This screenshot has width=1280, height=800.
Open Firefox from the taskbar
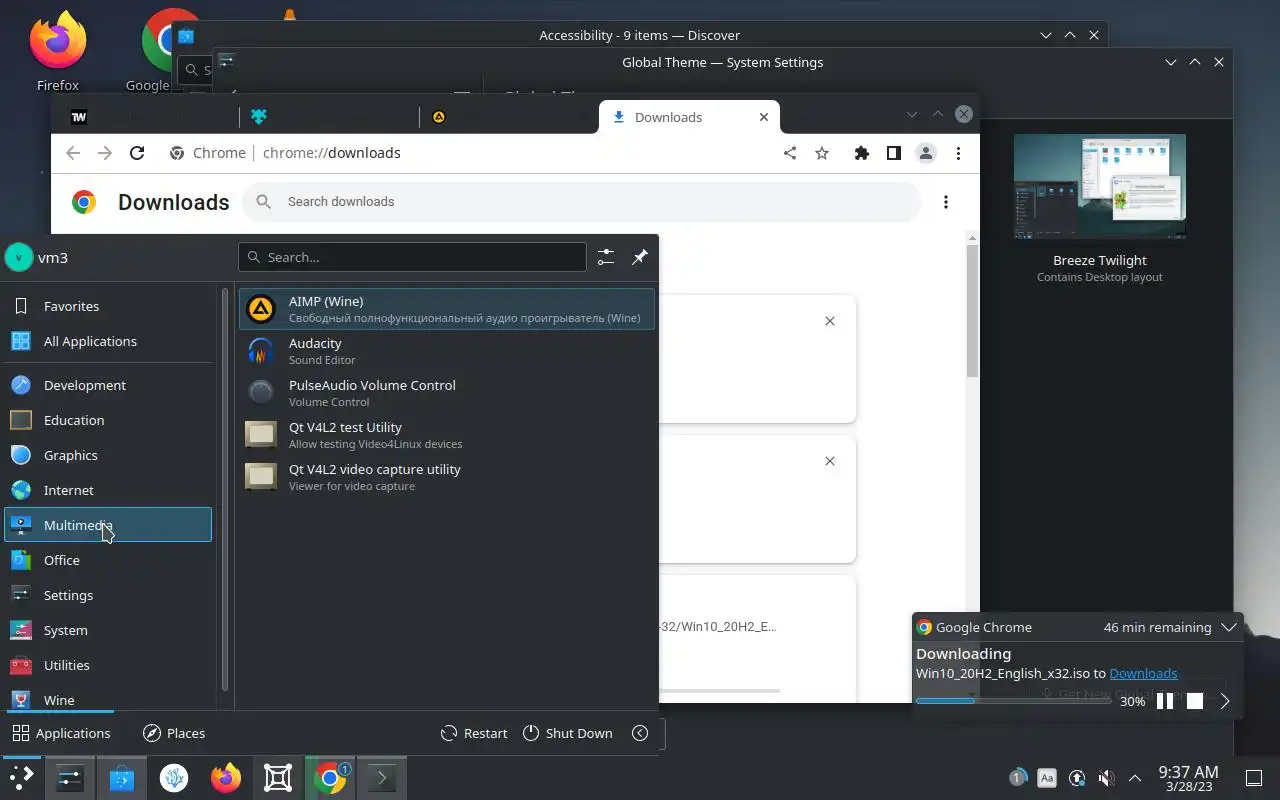click(x=226, y=777)
